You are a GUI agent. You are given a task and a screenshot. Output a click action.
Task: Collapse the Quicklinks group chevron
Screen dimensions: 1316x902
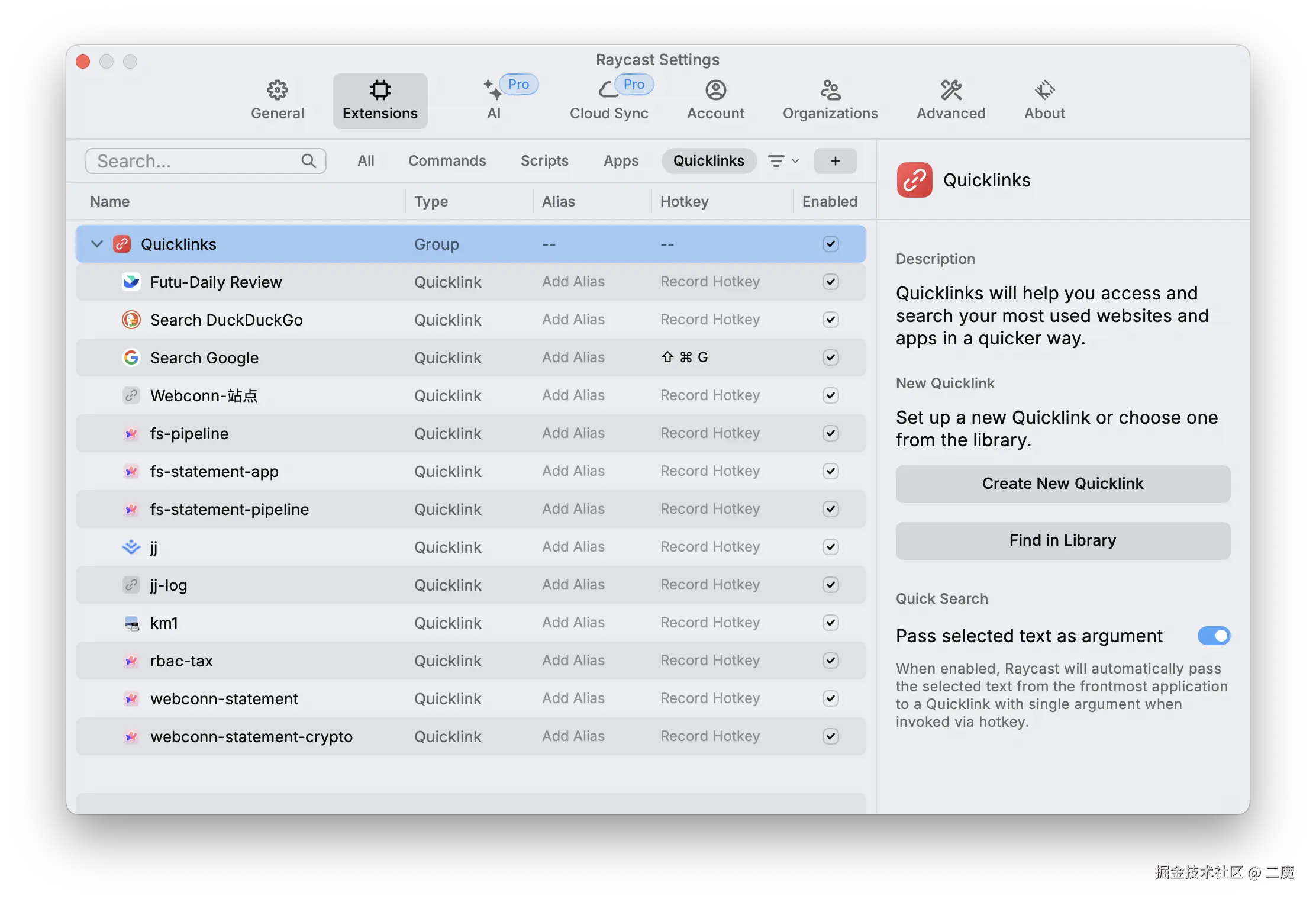97,244
